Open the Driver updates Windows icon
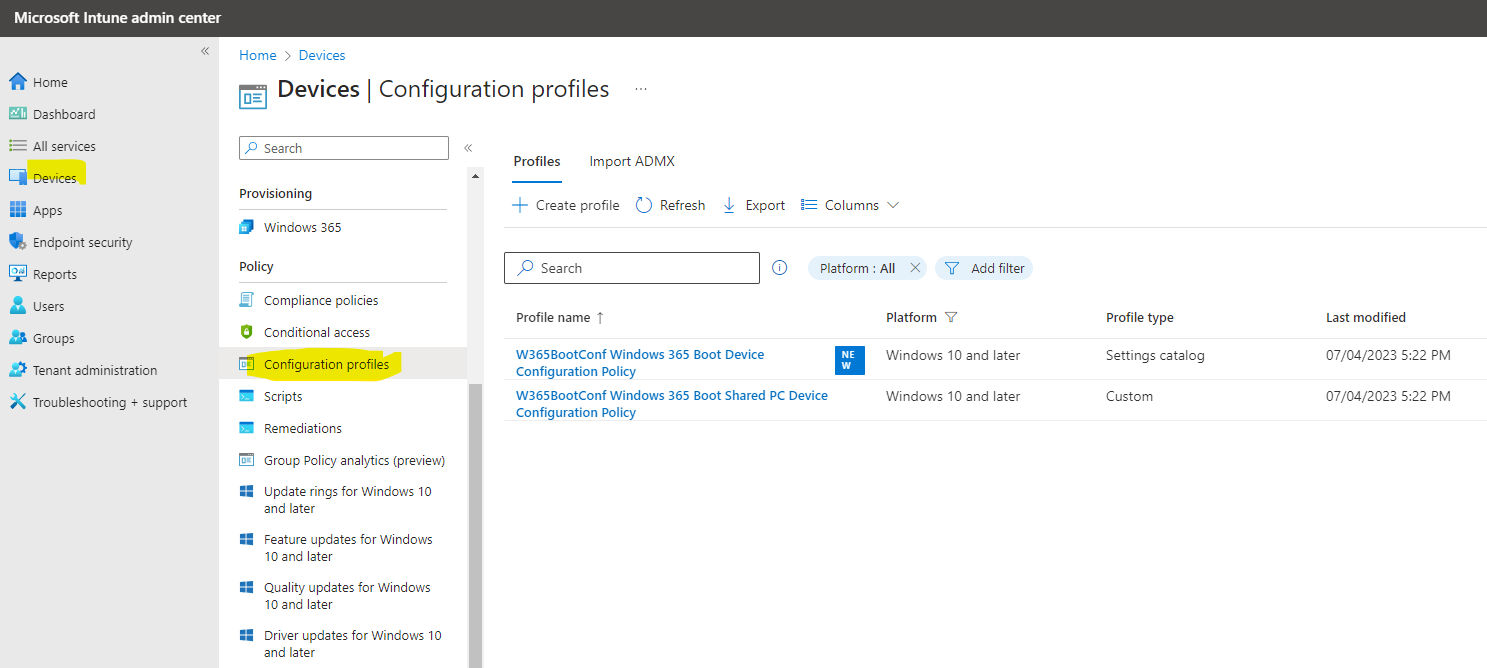 247,636
